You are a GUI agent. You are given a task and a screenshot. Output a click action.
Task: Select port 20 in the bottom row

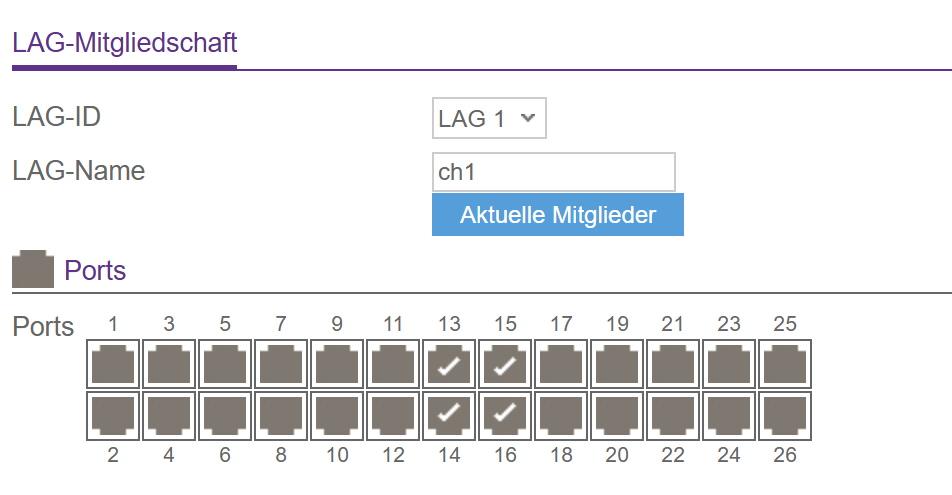(617, 415)
